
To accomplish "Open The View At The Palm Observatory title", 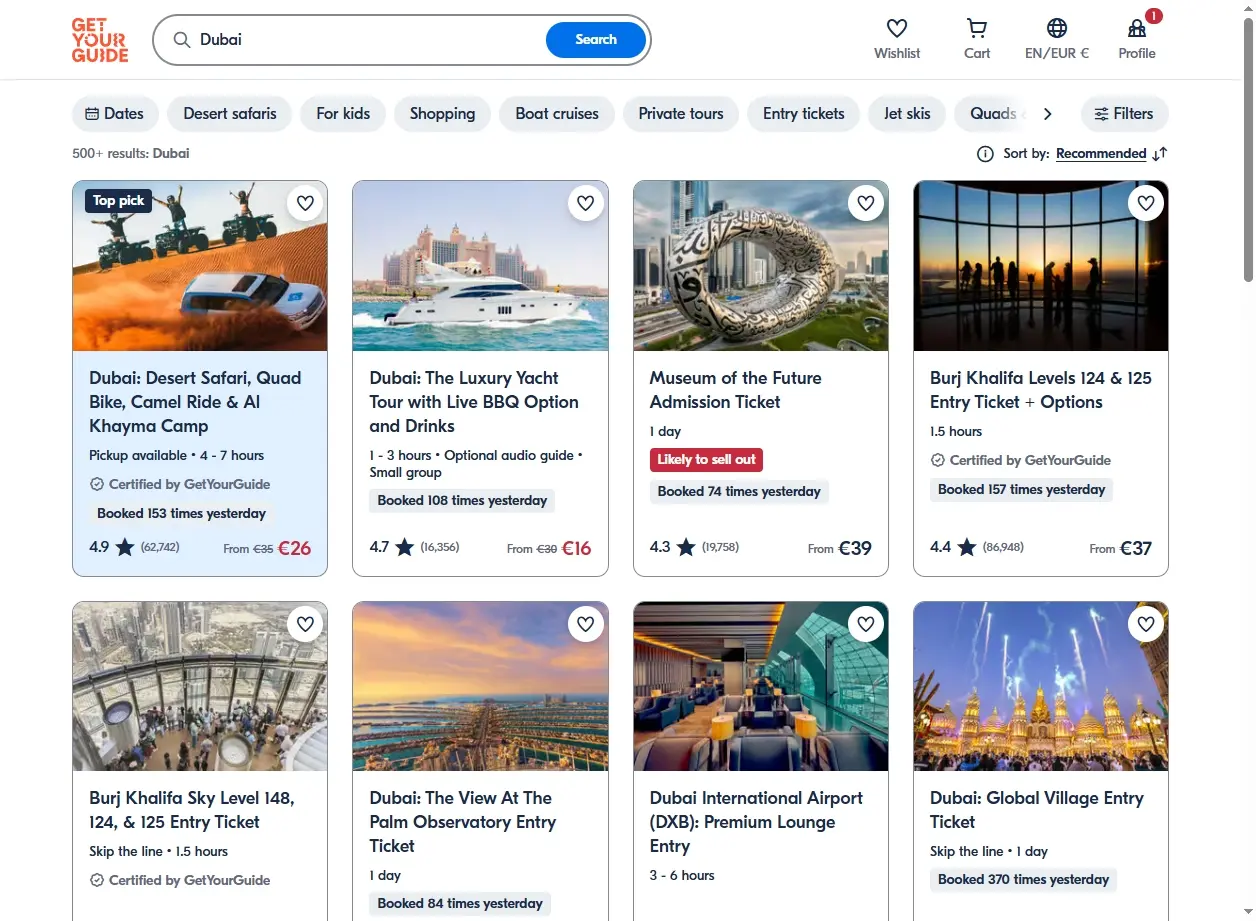I will 463,822.
